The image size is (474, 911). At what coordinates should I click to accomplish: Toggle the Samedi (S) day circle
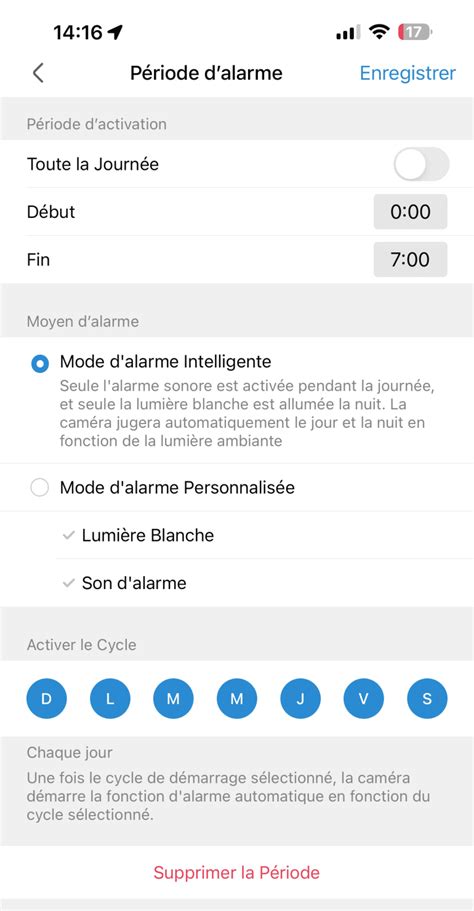(x=427, y=698)
